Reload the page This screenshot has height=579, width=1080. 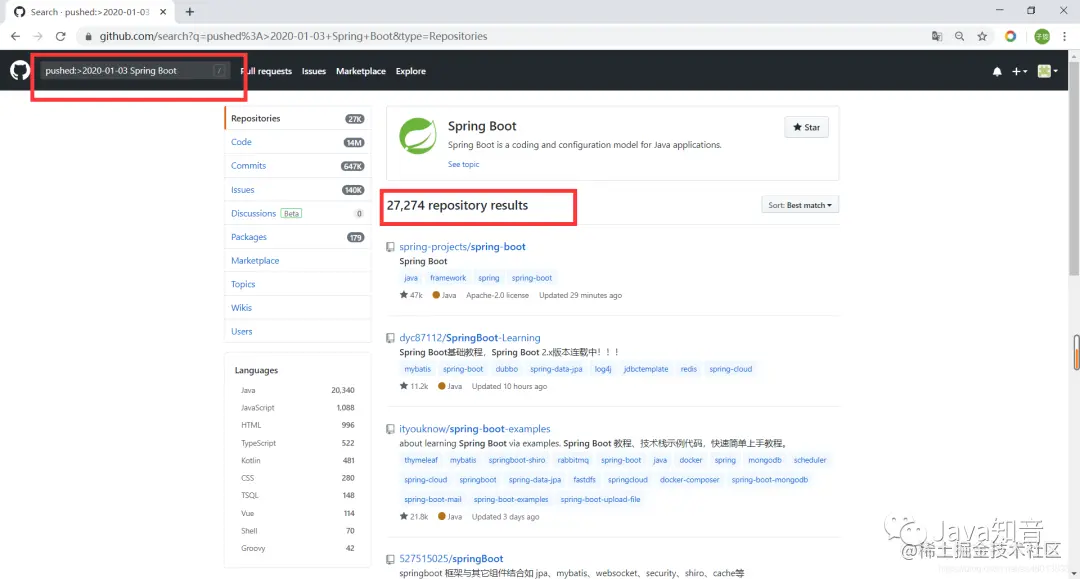click(x=61, y=36)
